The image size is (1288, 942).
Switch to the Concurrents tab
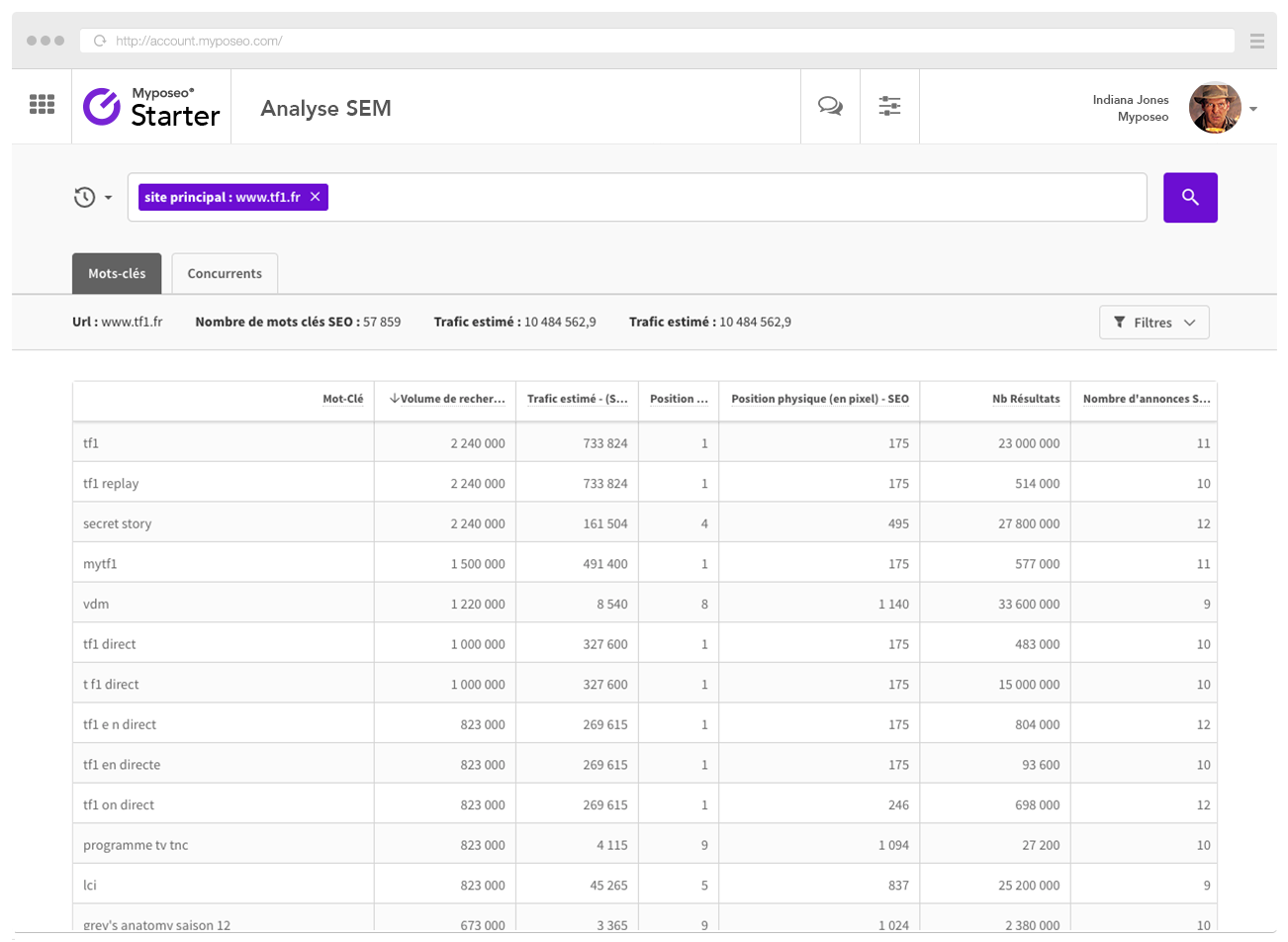pos(225,274)
